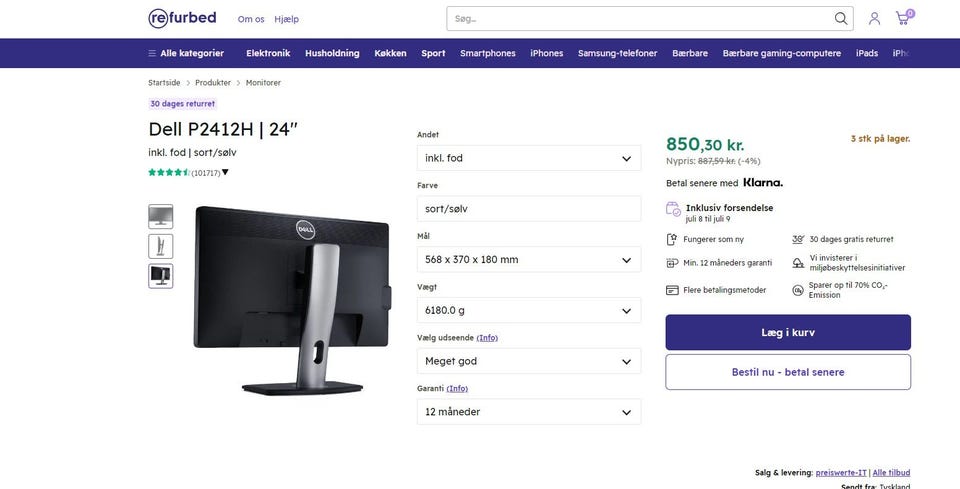Open the Mål dimensions dropdown
Screen dimensions: 960x489
click(x=529, y=259)
